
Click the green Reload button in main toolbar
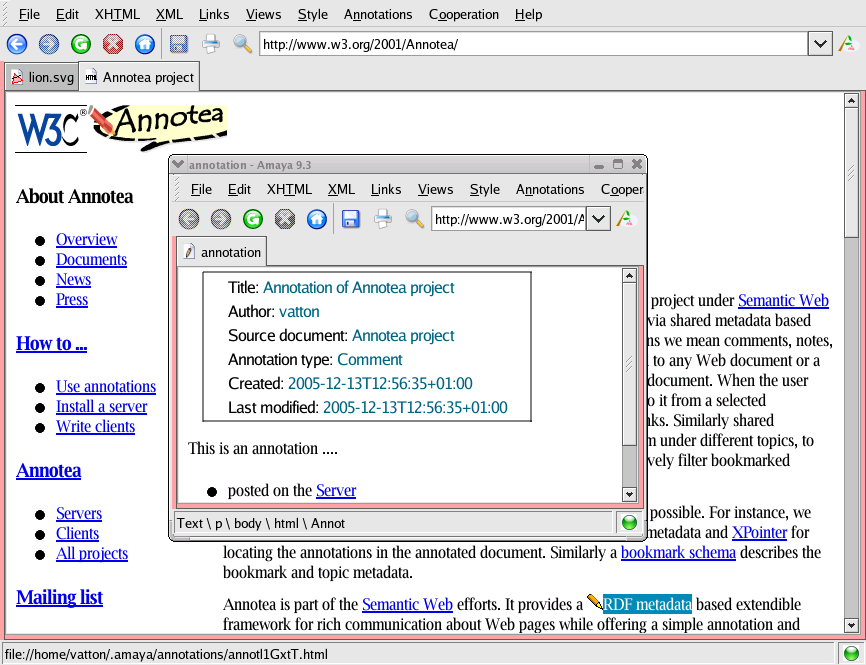(81, 44)
